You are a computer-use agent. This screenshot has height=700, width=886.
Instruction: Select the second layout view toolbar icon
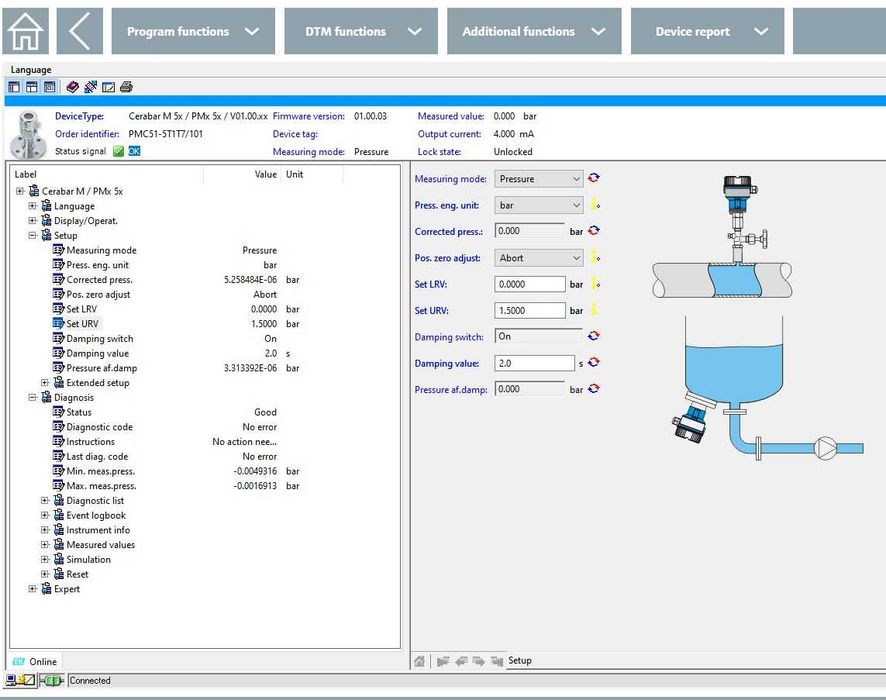(32, 87)
